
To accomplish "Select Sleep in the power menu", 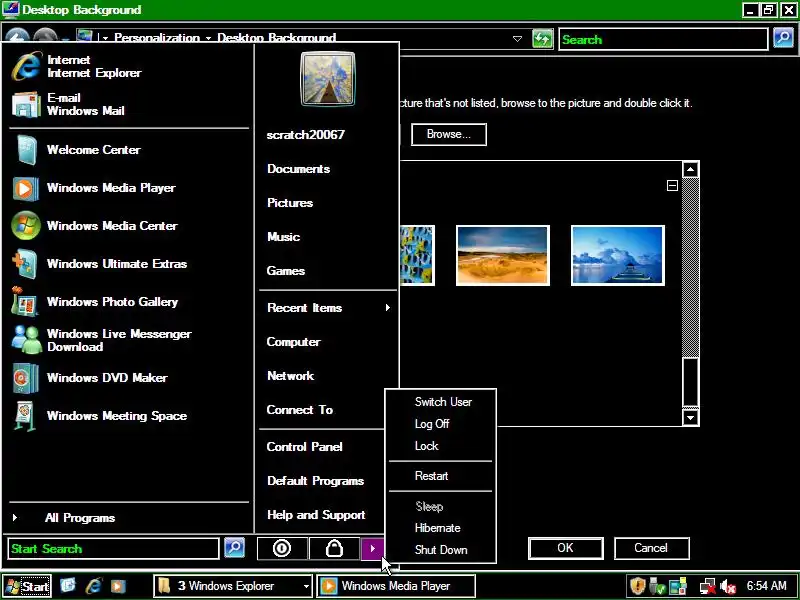I will coord(429,507).
